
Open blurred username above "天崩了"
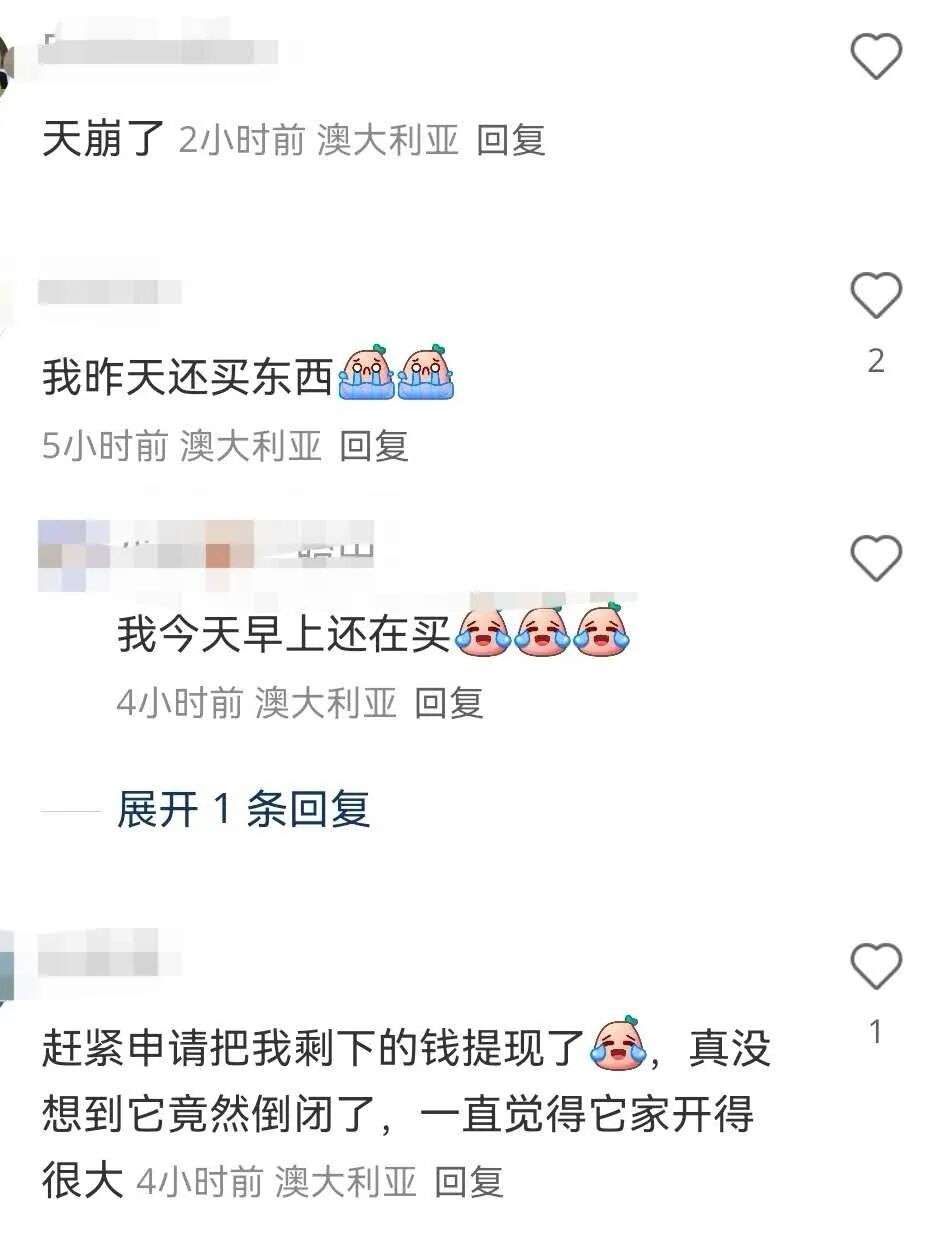tap(160, 48)
